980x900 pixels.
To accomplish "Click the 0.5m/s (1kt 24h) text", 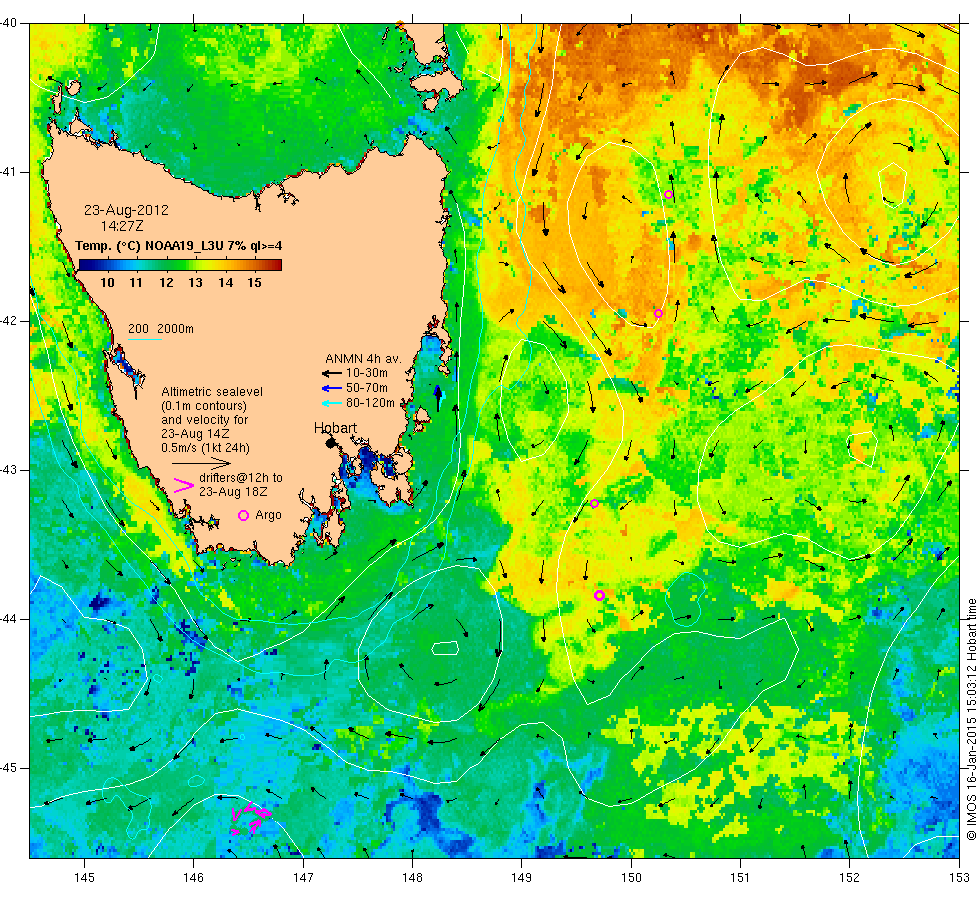I will pyautogui.click(x=205, y=448).
